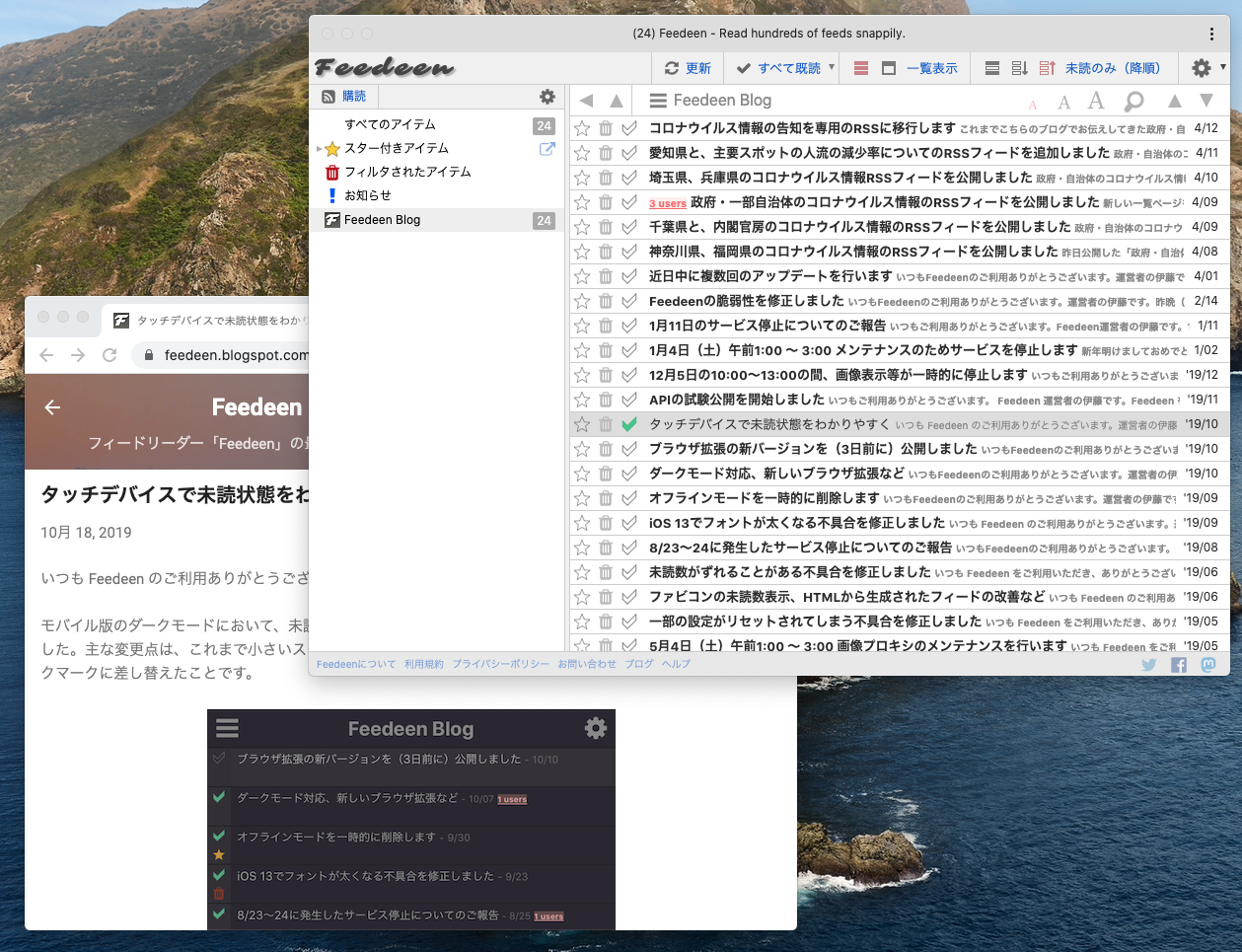This screenshot has width=1242, height=952.
Task: Click the red expanded list view icon
Action: click(x=861, y=68)
